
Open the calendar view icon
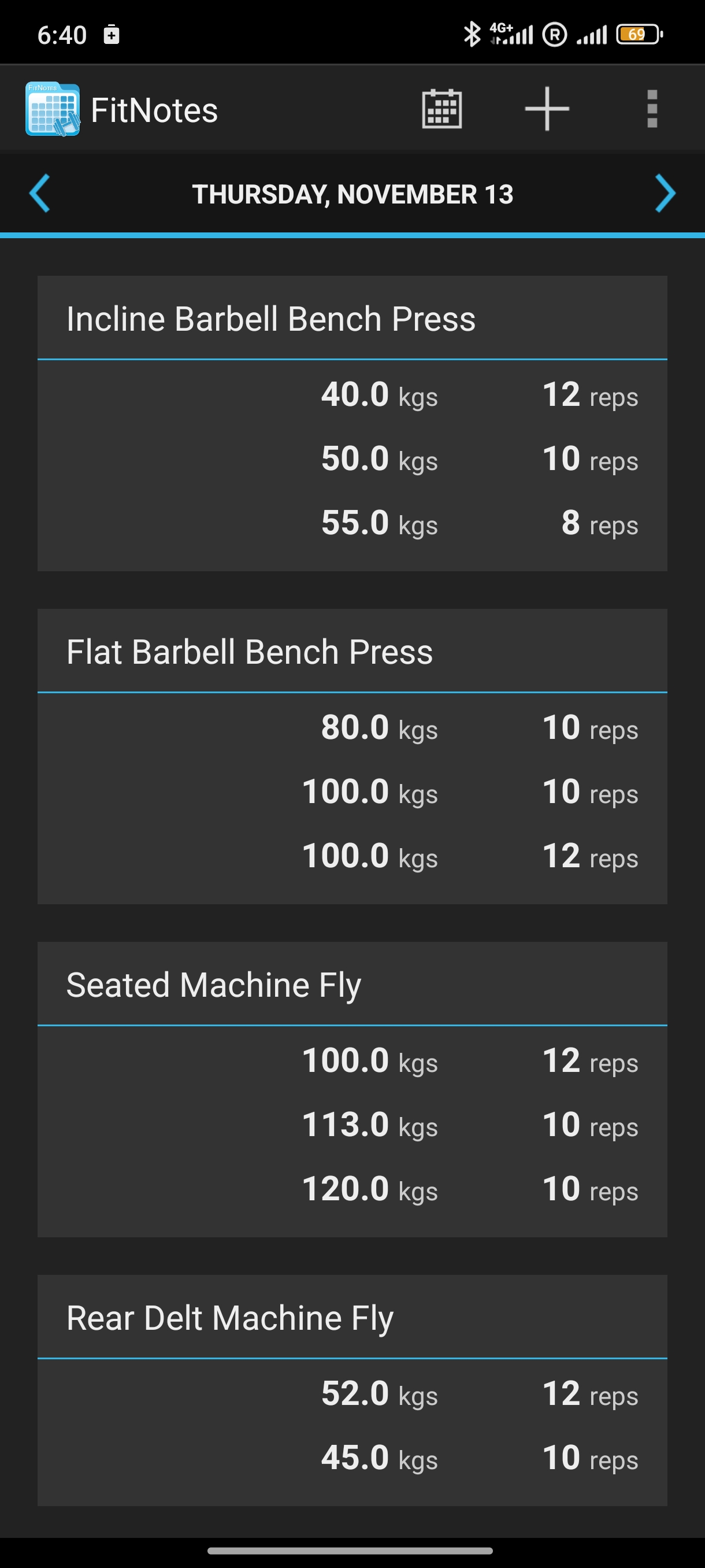click(441, 110)
